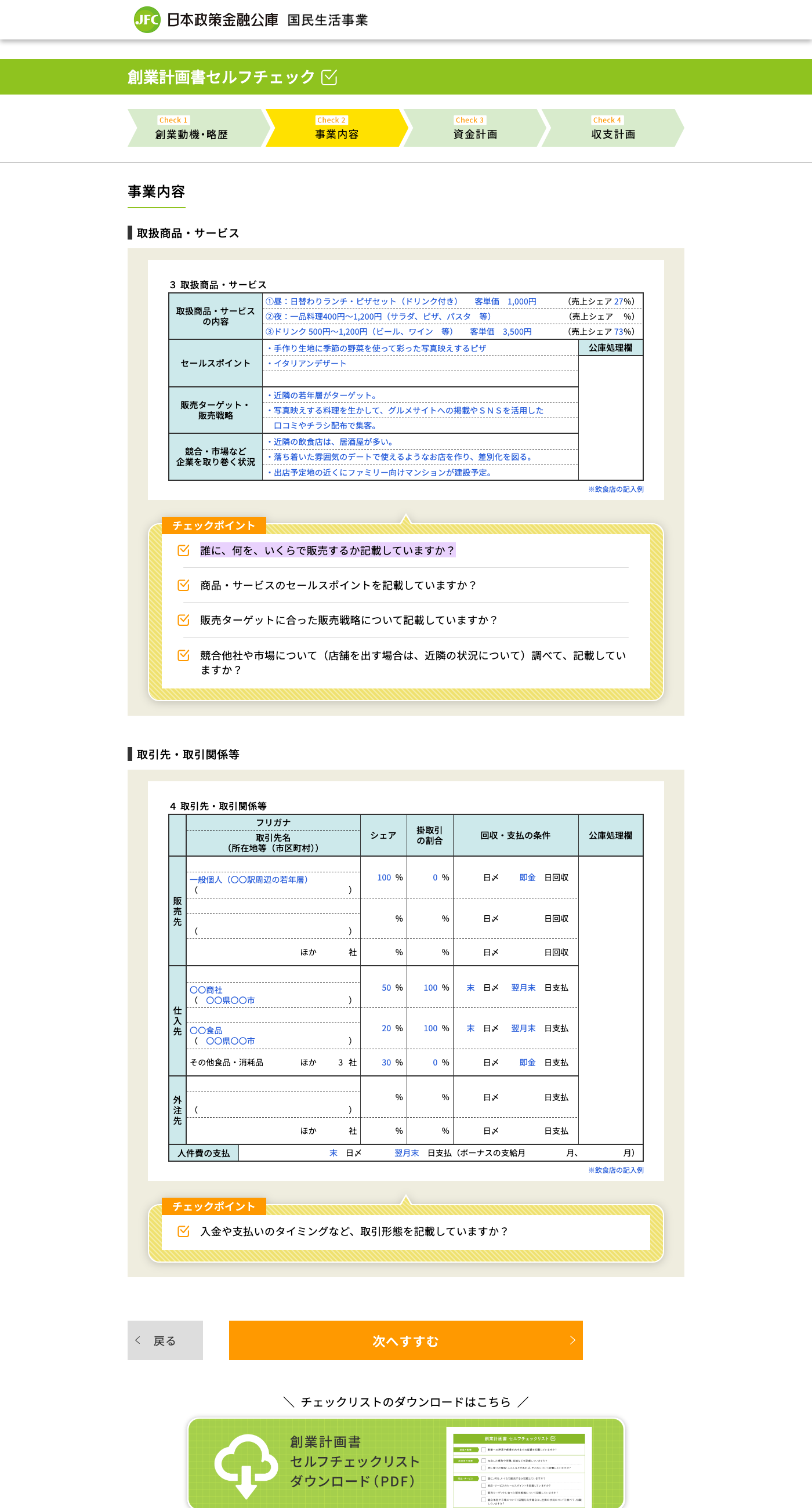Viewport: 812px width, 1508px height.
Task: Tick the checkbox for 競合他社や市場について
Action: [183, 655]
